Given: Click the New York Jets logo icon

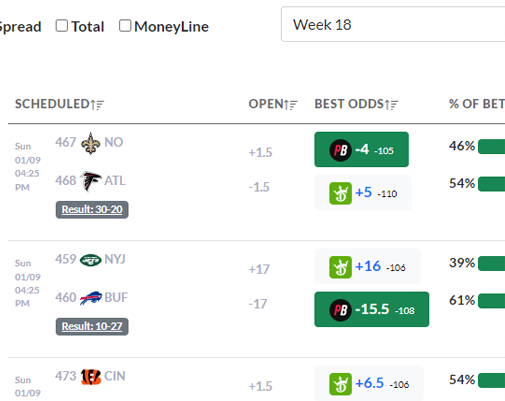Looking at the screenshot, I should click(91, 260).
